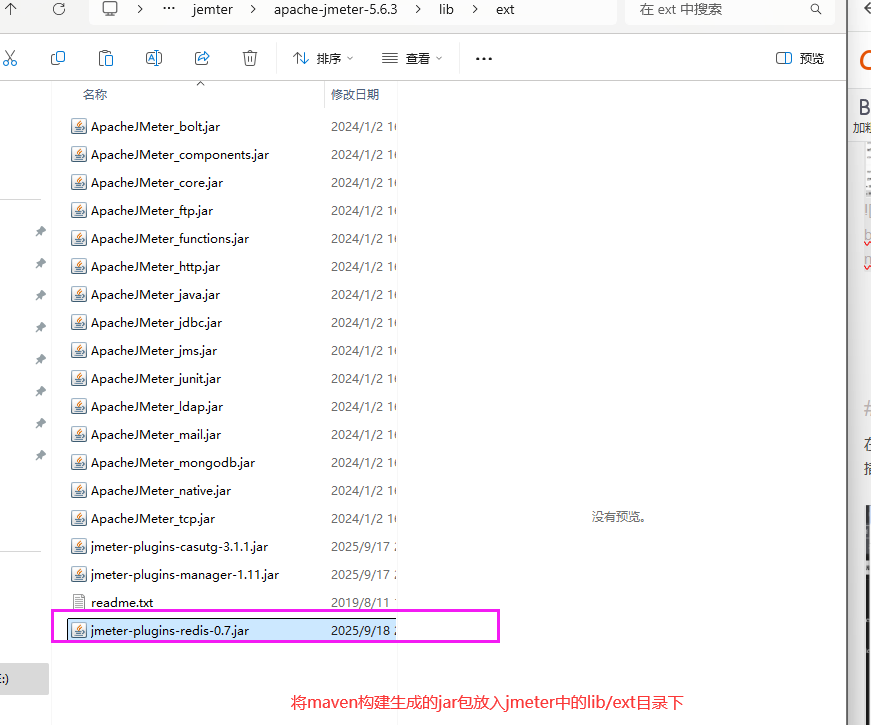Toggle the Preview (预览) pane button

click(x=799, y=58)
